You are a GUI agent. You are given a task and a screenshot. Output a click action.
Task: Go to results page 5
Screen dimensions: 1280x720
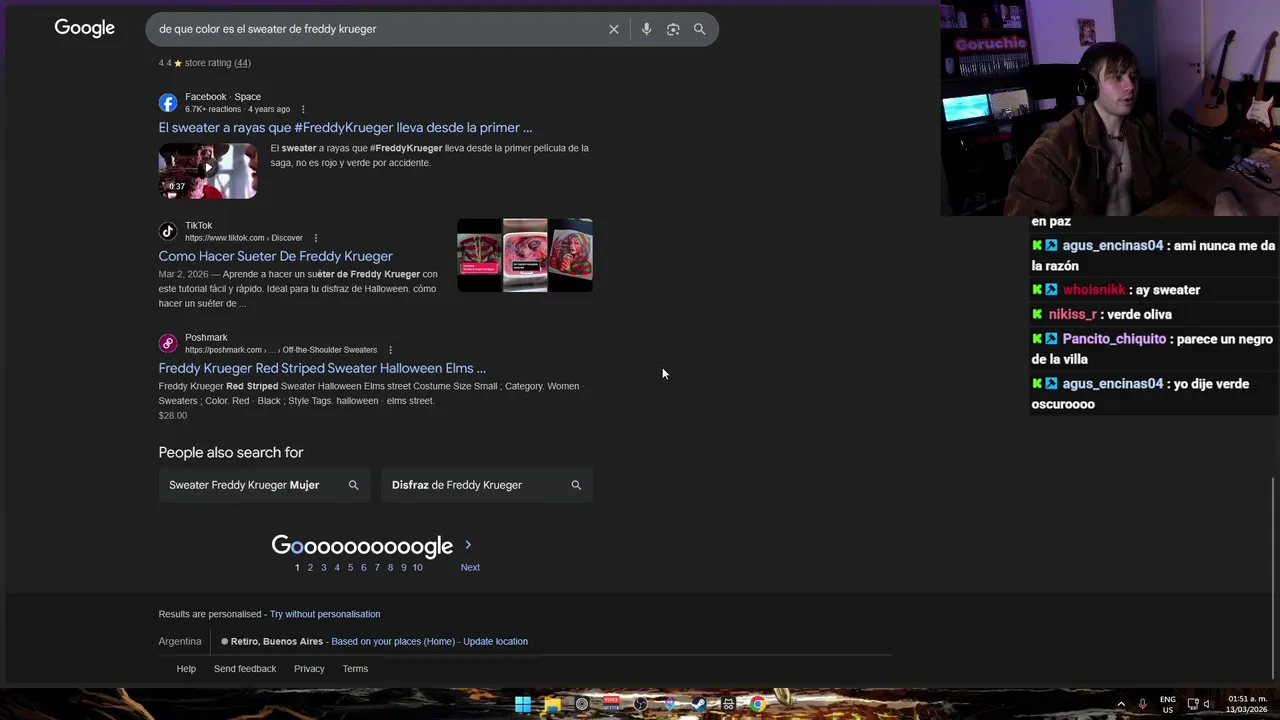click(350, 567)
